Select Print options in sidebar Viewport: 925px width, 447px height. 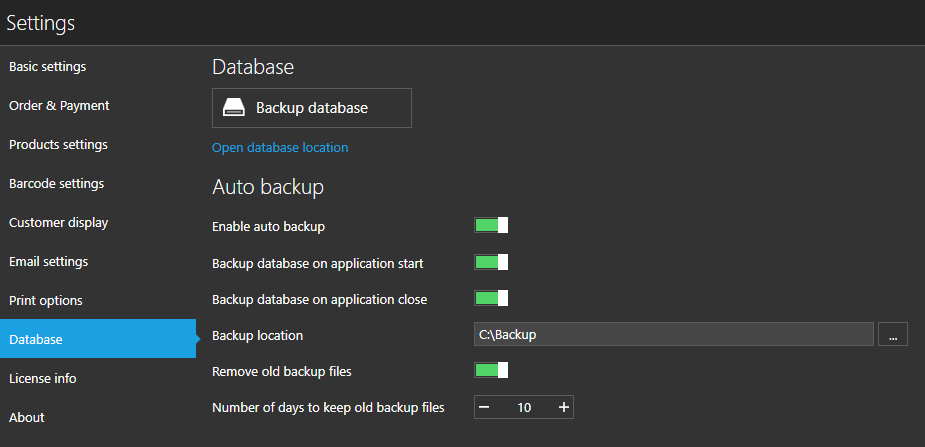[46, 301]
